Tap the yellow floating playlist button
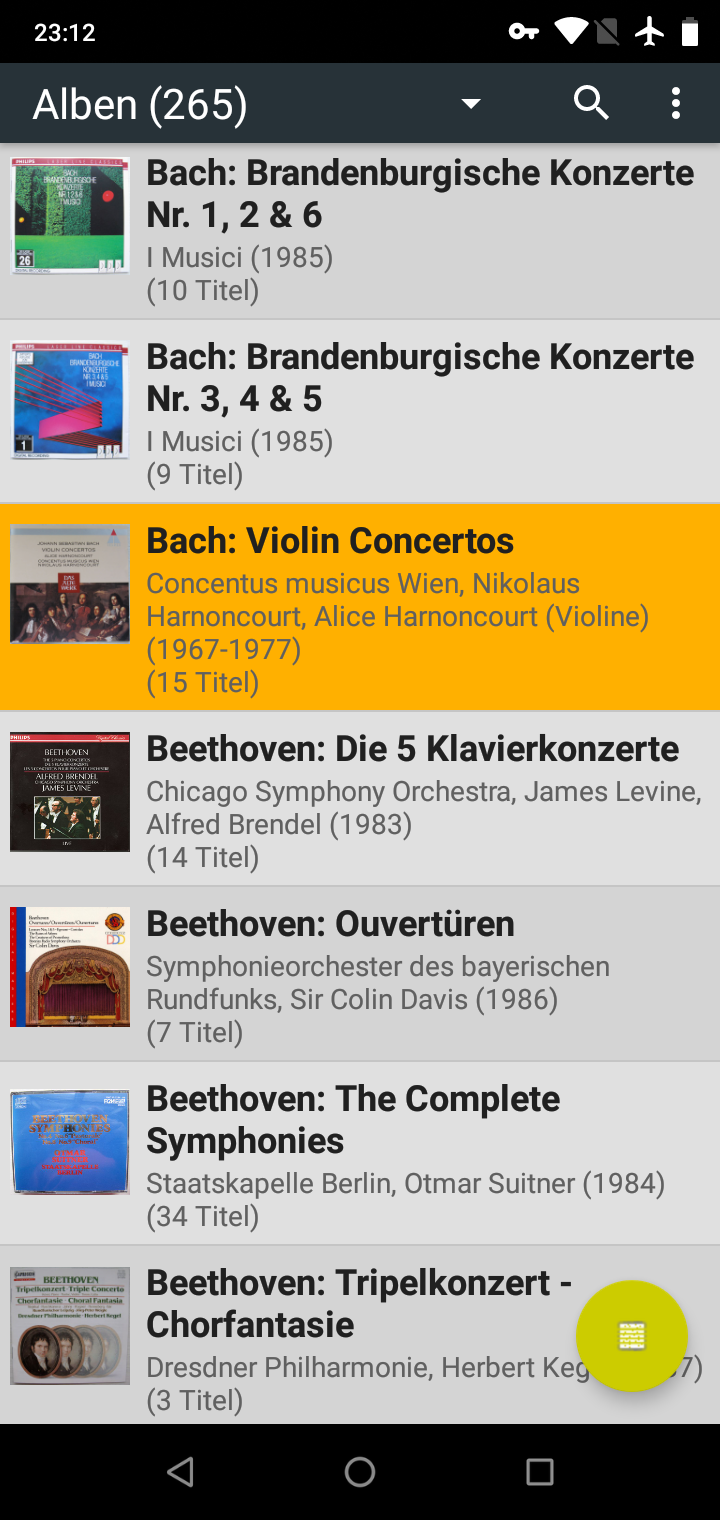 (x=632, y=1336)
